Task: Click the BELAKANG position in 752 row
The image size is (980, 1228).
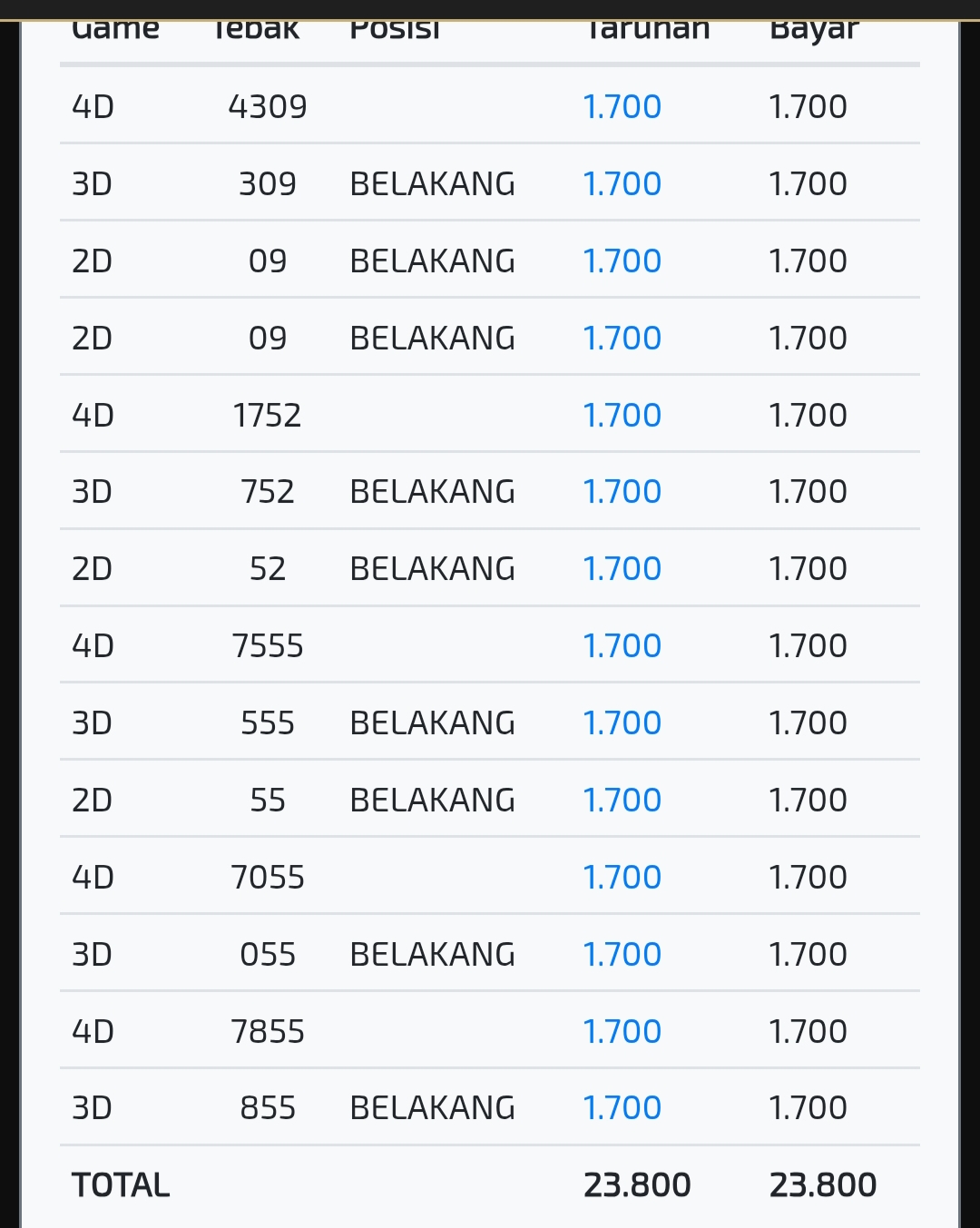Action: (x=432, y=492)
